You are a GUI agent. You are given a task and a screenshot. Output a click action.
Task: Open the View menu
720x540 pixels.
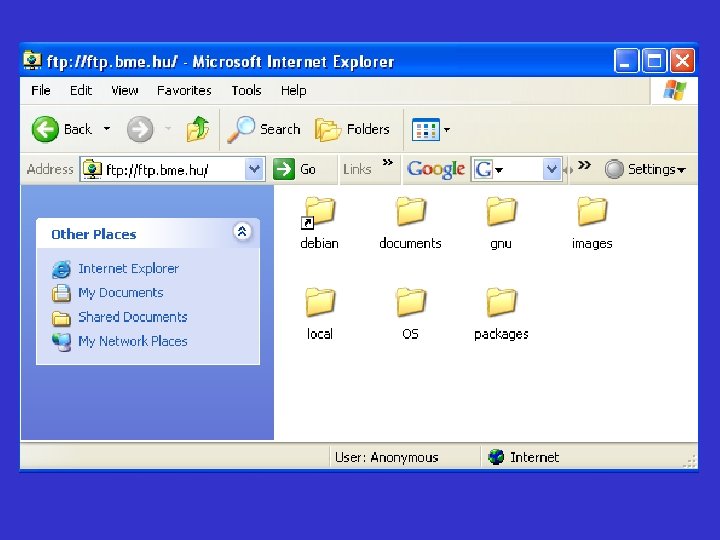pyautogui.click(x=124, y=90)
